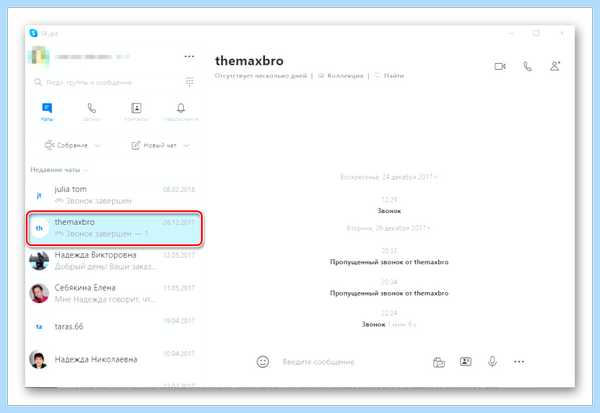
Task: Click the Skype logo in the title bar
Action: pos(34,33)
